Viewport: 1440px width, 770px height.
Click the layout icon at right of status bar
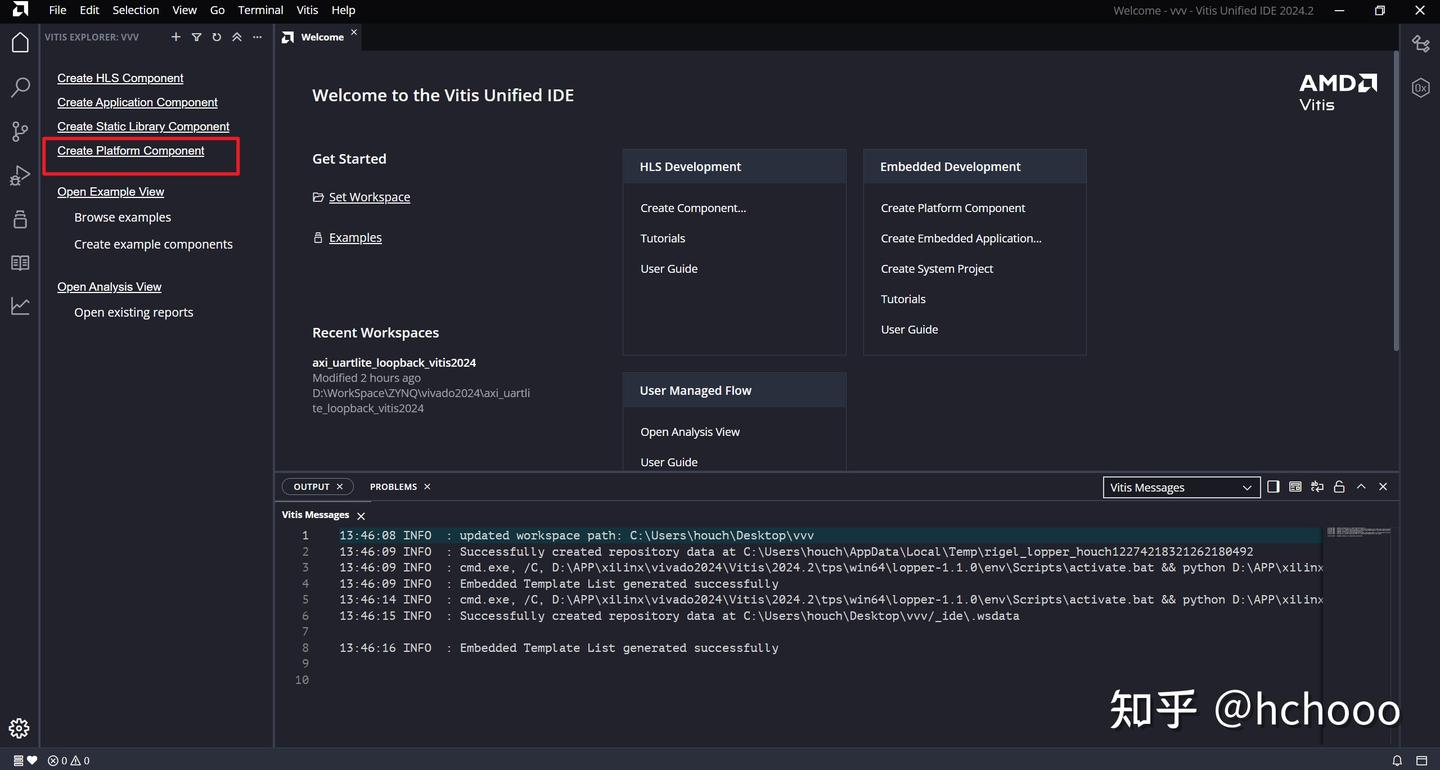(x=1421, y=761)
